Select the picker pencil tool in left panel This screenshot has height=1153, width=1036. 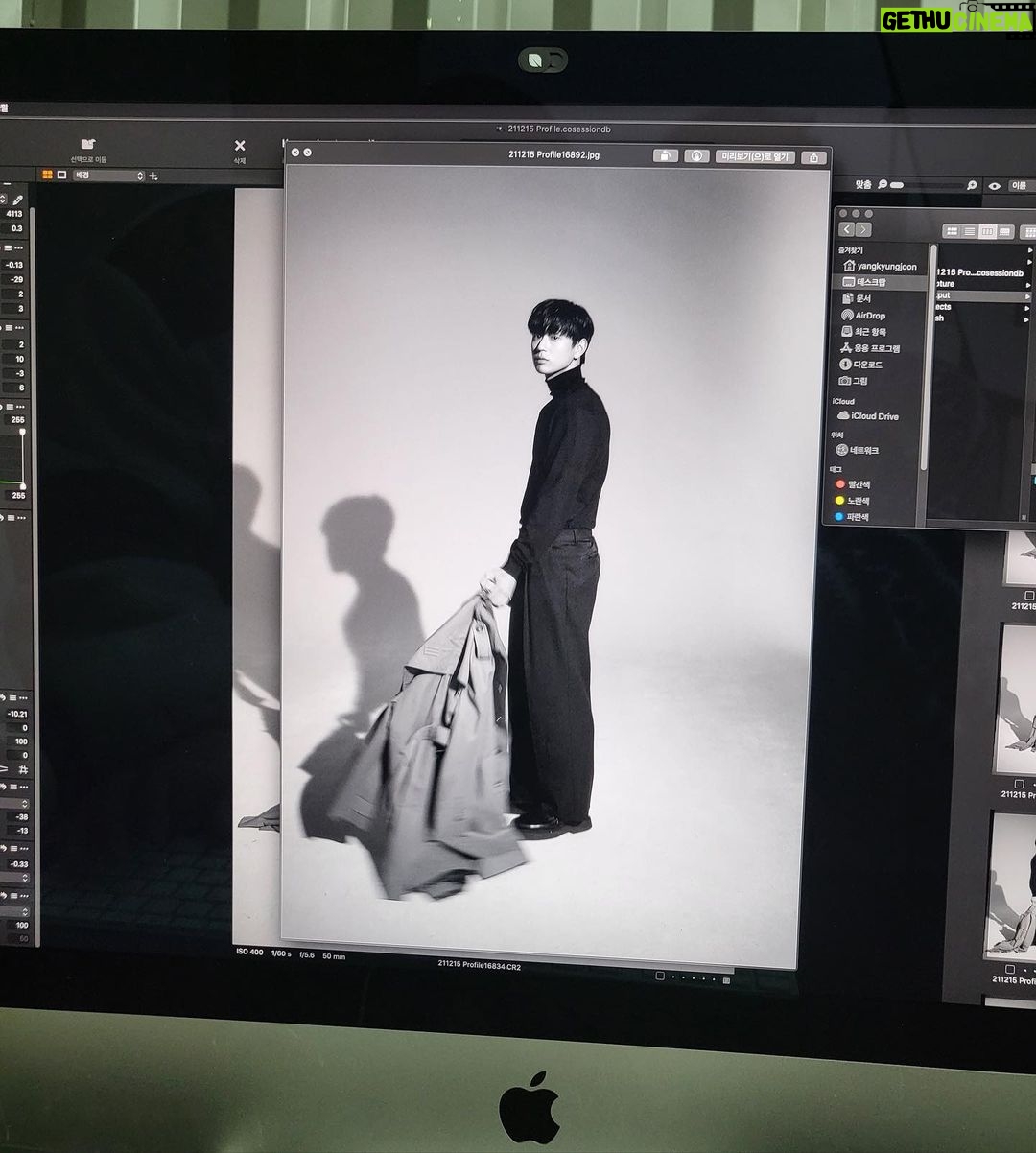(17, 200)
